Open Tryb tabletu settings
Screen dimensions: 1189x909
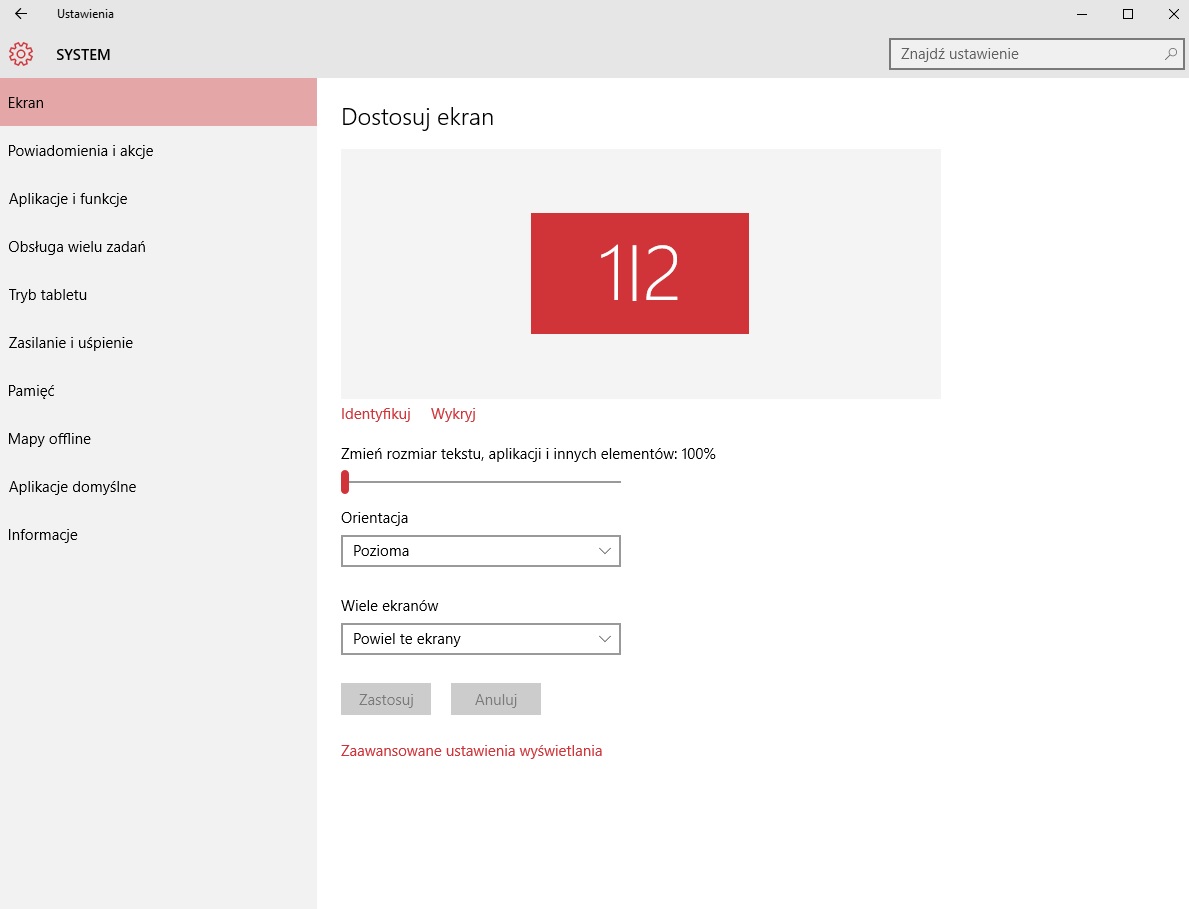coord(158,295)
